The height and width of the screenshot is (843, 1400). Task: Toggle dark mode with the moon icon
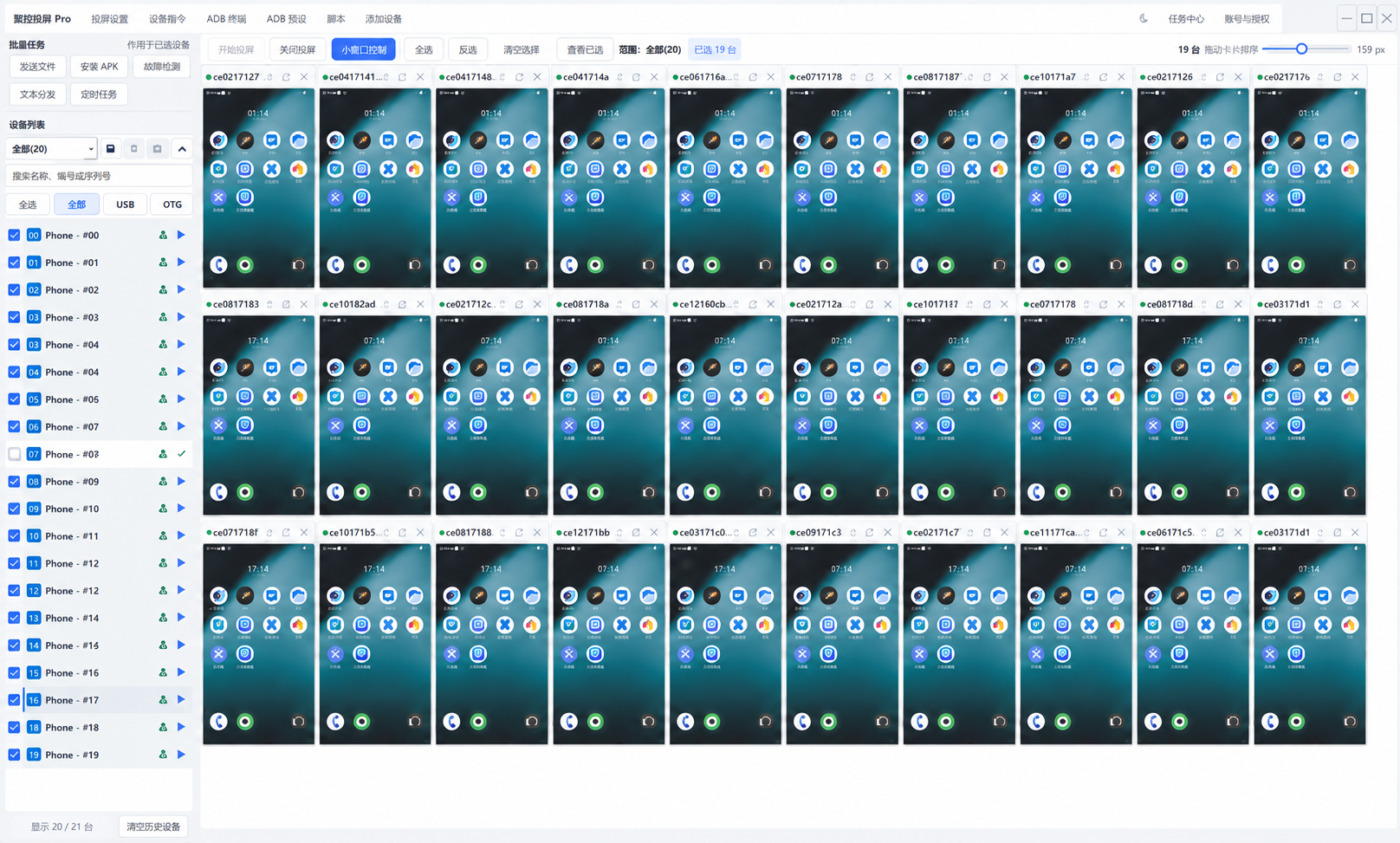tap(1143, 18)
